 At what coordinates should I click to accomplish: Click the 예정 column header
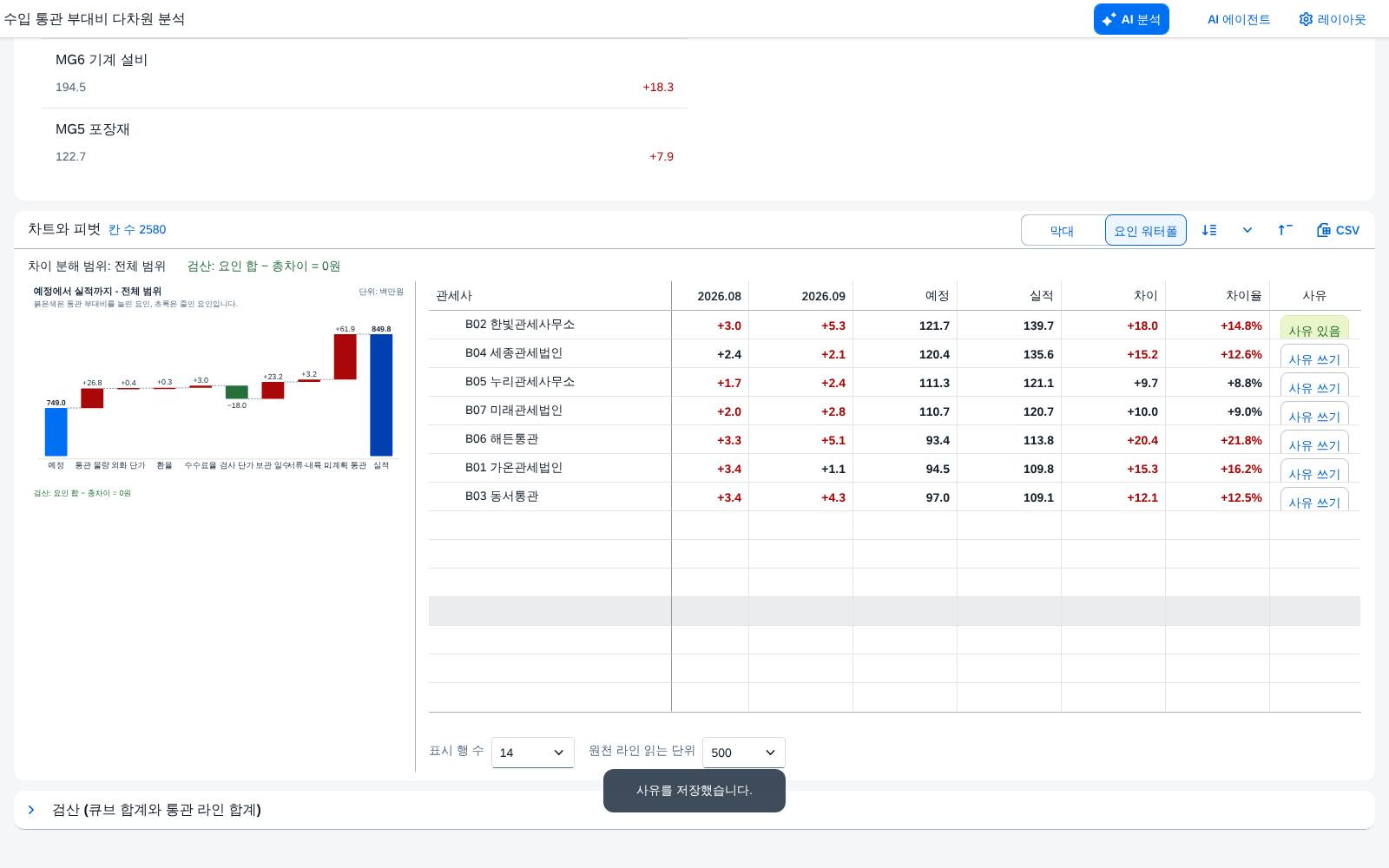905,296
